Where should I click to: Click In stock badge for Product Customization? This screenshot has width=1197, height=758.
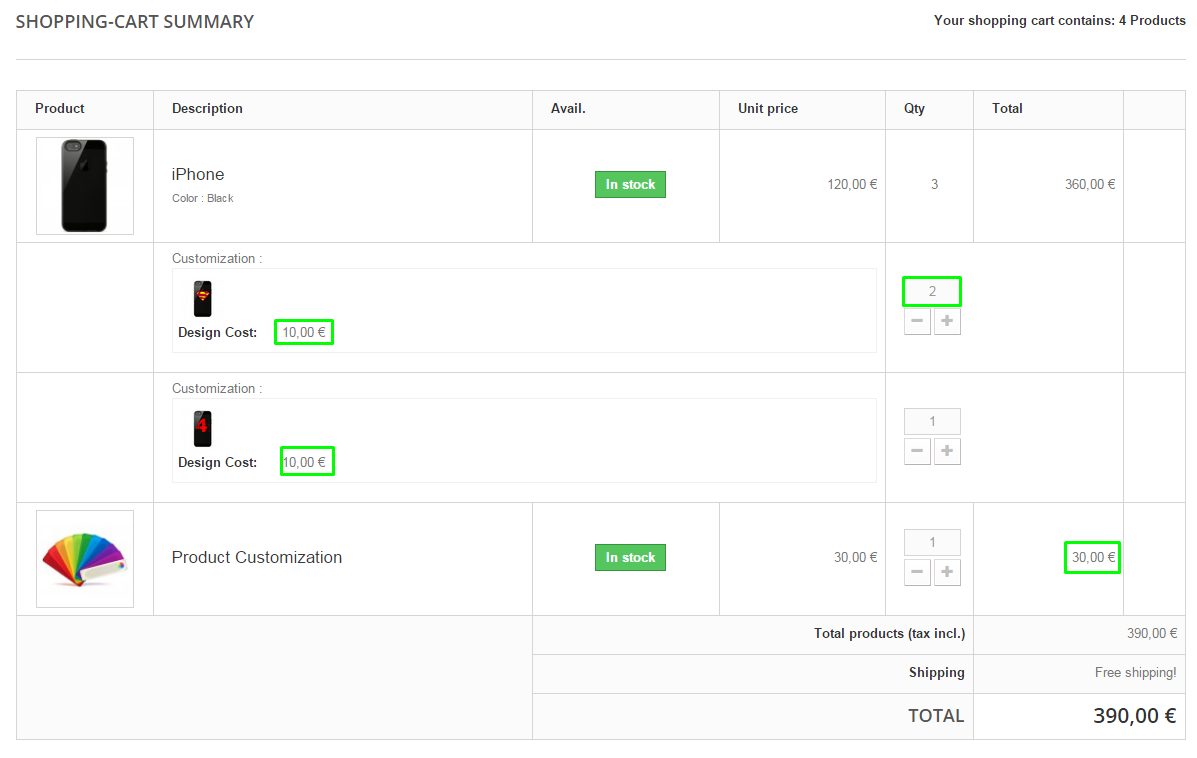click(630, 557)
